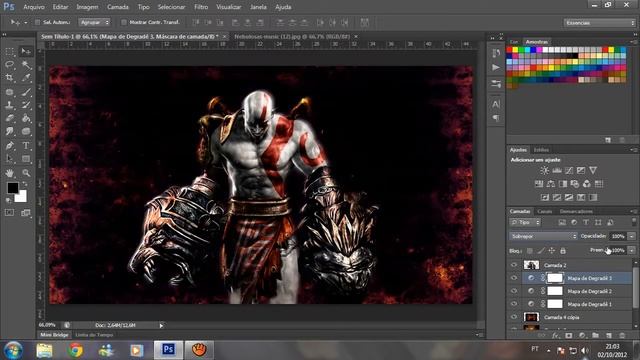Select the Rectangular Marquee tool
Image resolution: width=640 pixels, height=360 pixels.
[10, 51]
